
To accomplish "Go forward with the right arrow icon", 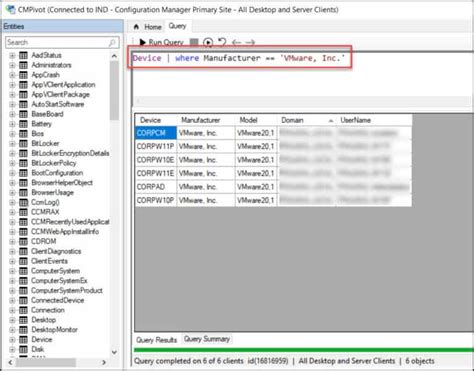I will point(250,42).
